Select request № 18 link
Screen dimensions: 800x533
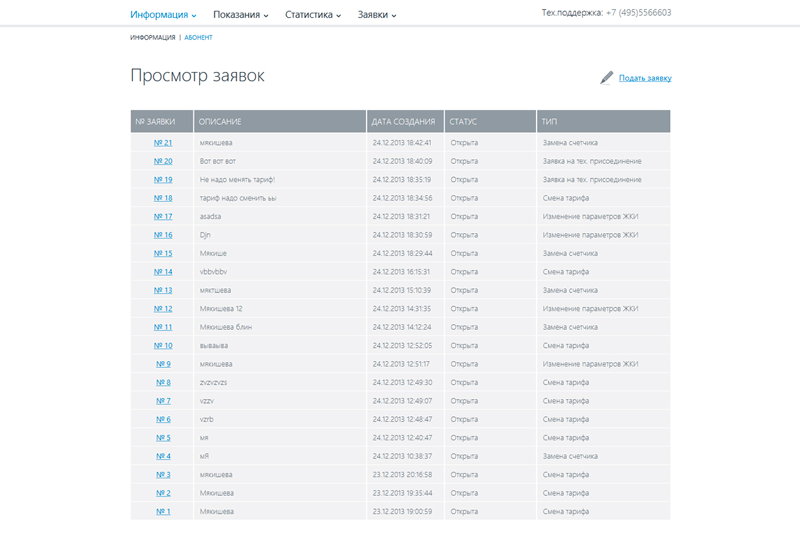tap(162, 198)
